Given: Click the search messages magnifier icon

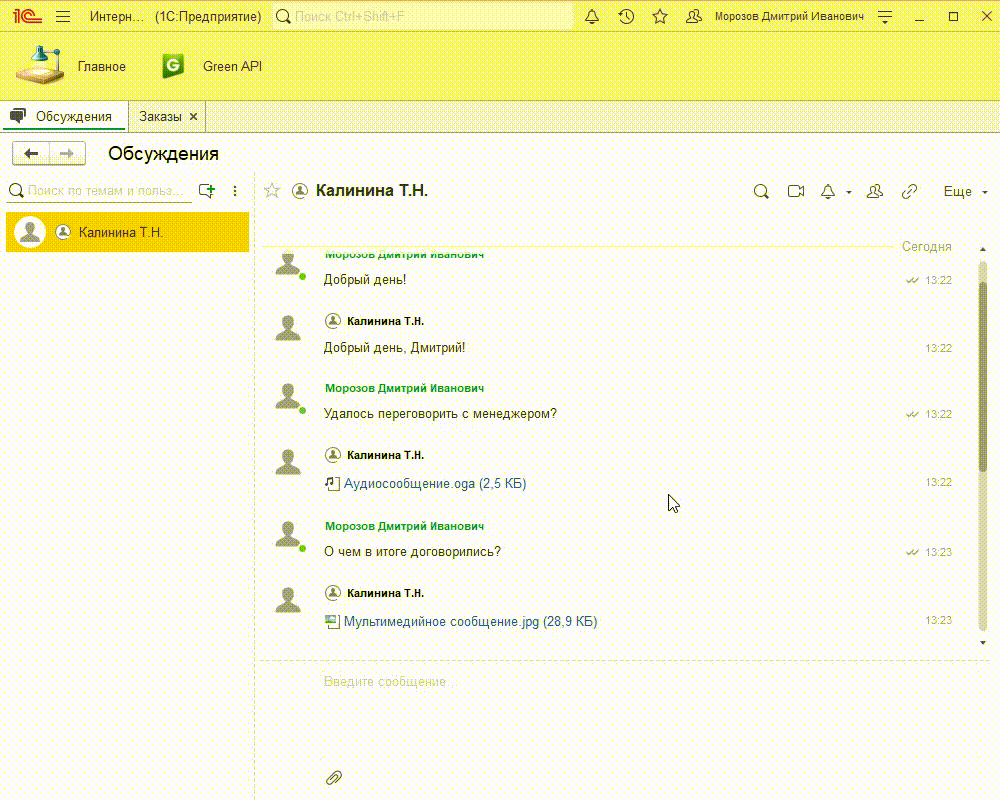Looking at the screenshot, I should click(761, 192).
